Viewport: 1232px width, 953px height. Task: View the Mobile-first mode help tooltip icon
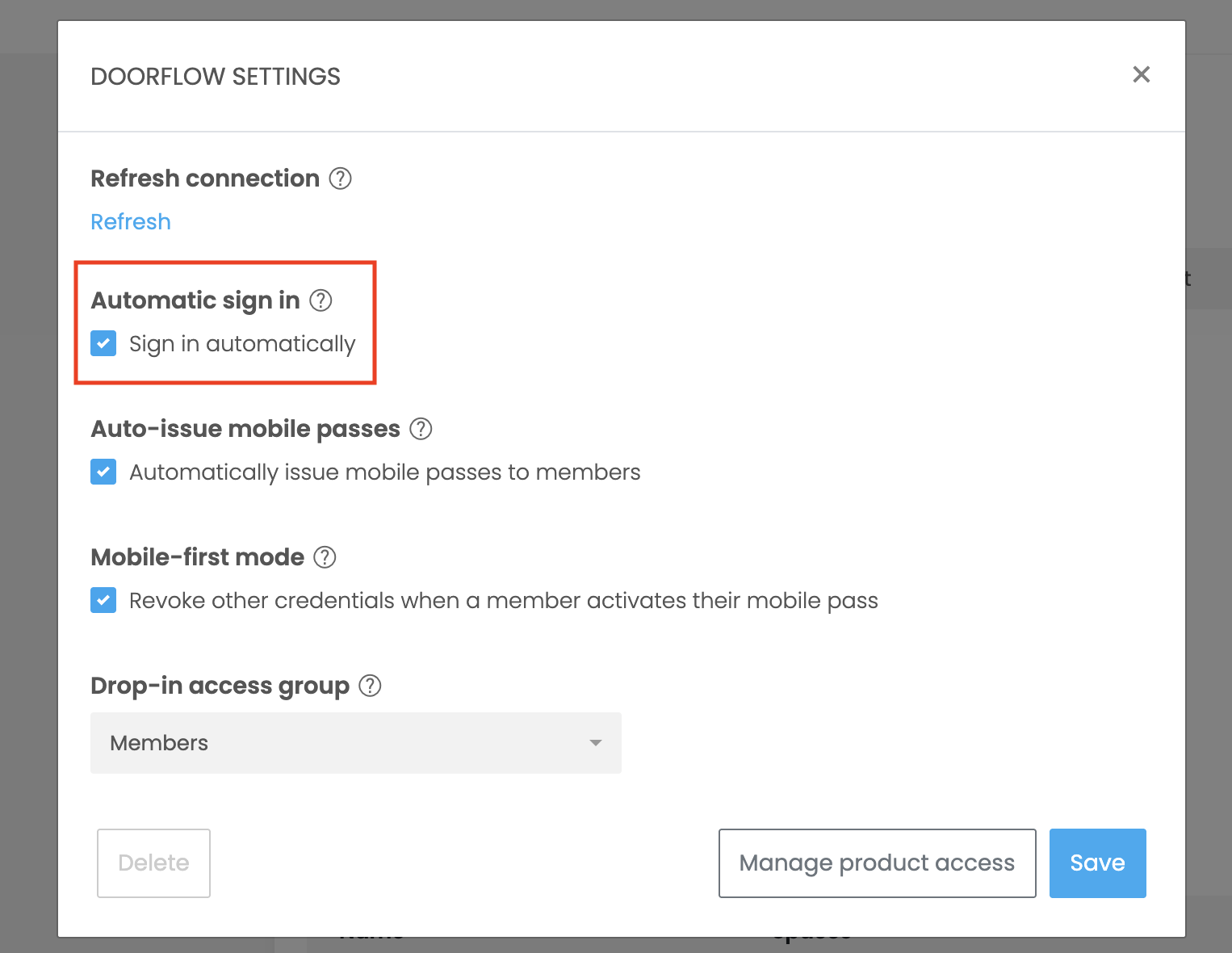pyautogui.click(x=325, y=557)
